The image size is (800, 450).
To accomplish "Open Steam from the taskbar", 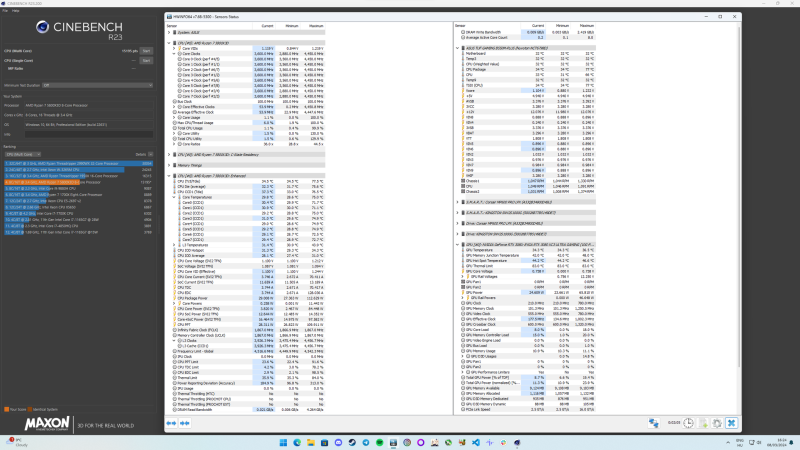I will coord(352,442).
